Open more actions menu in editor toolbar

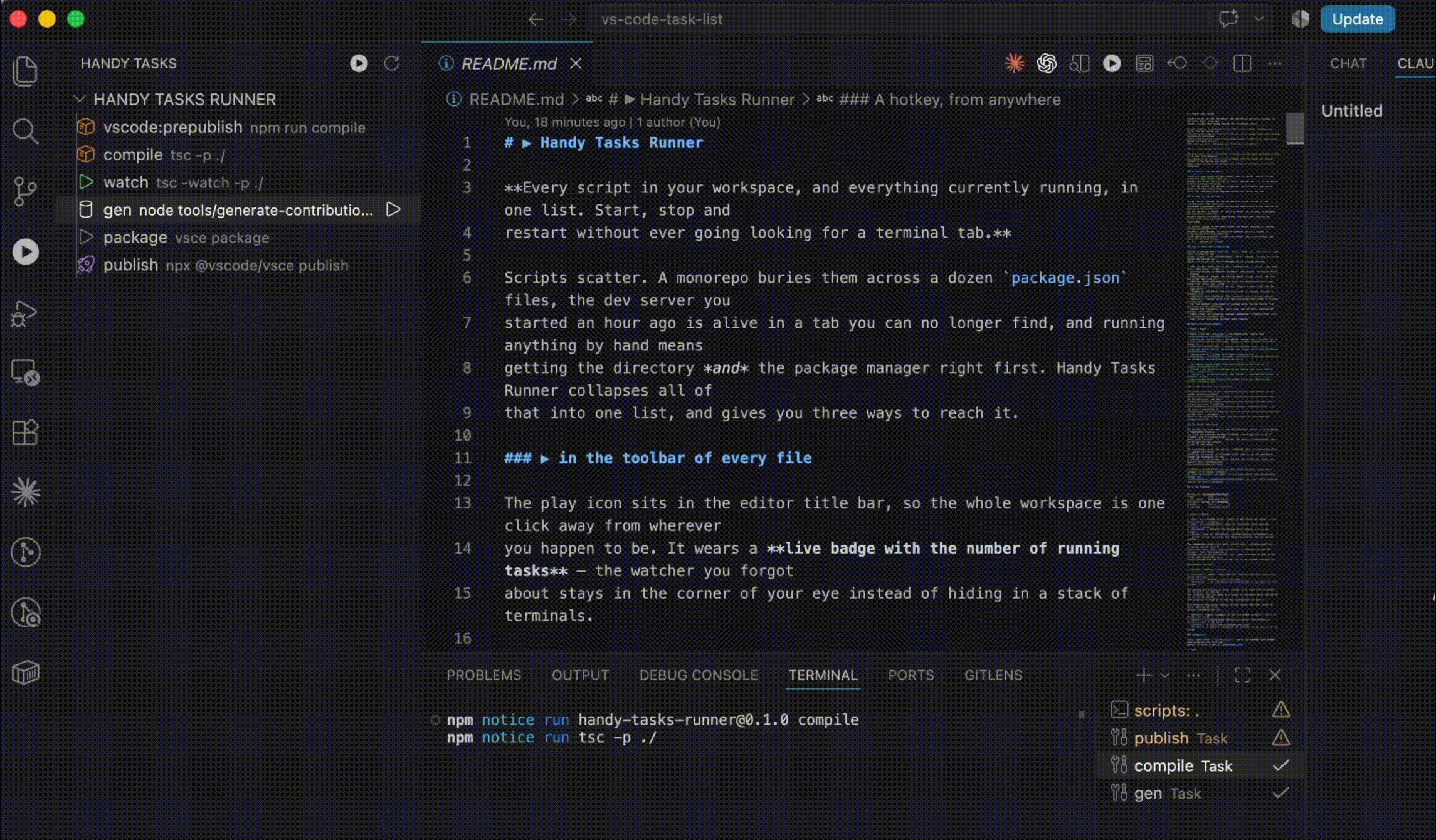coord(1275,63)
